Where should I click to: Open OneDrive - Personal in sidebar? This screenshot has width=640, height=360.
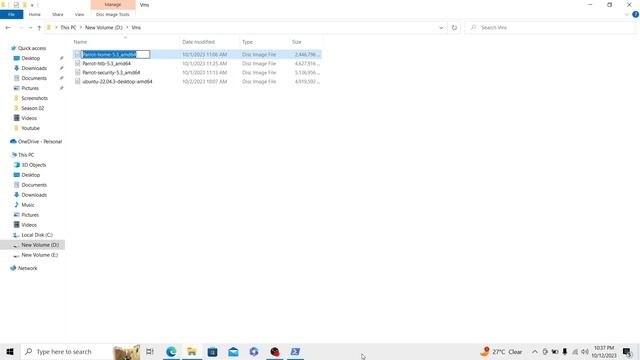(x=40, y=141)
